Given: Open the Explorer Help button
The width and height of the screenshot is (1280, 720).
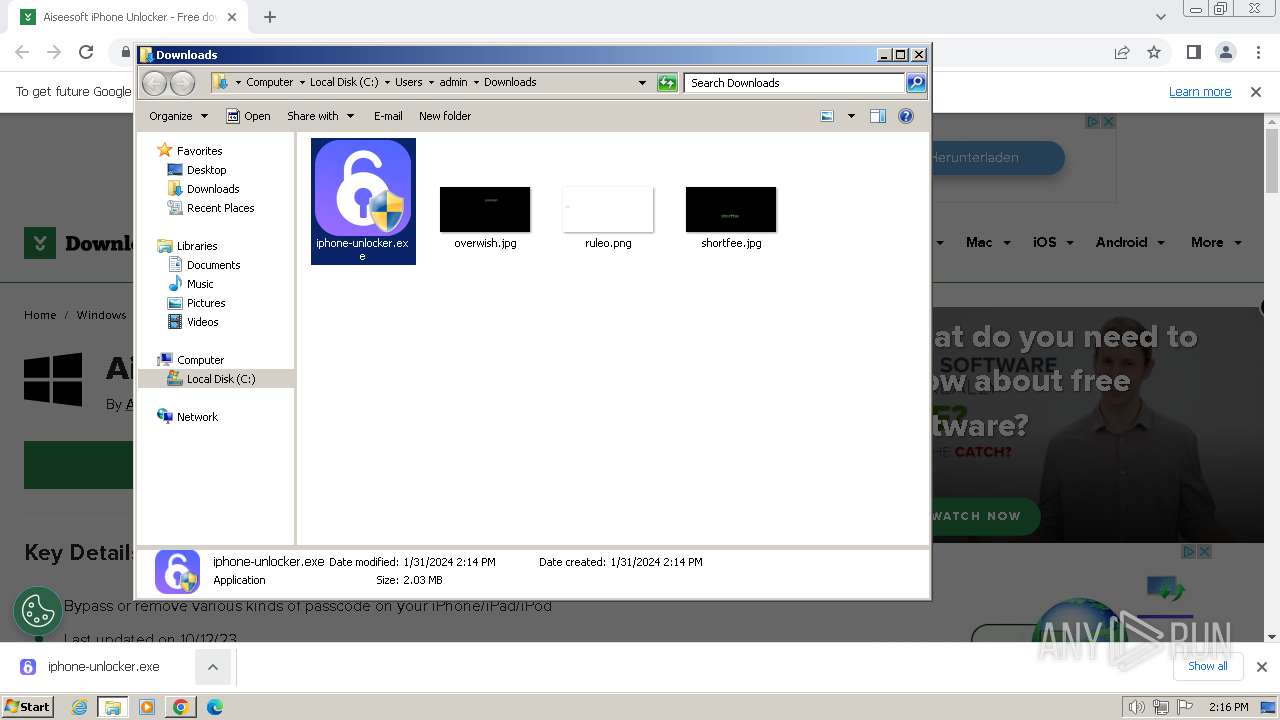Looking at the screenshot, I should [x=906, y=116].
